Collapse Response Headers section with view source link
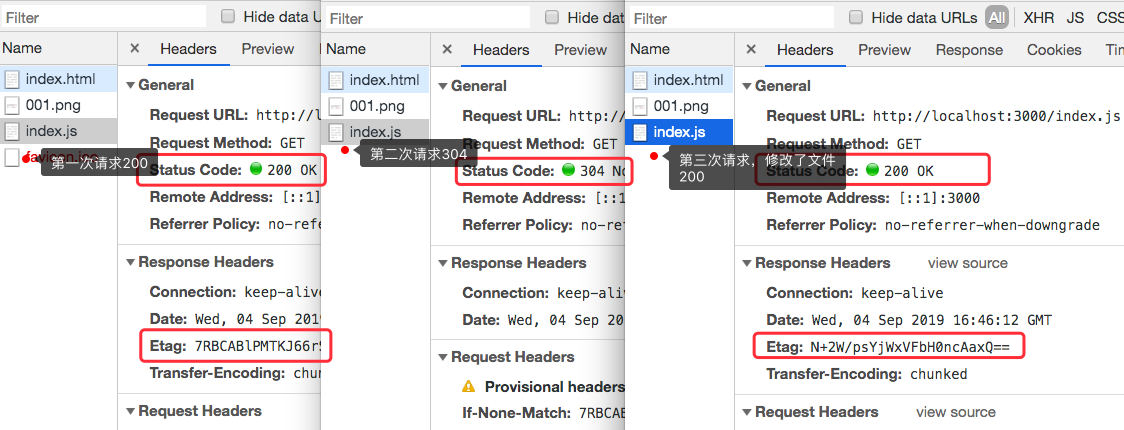 point(746,263)
